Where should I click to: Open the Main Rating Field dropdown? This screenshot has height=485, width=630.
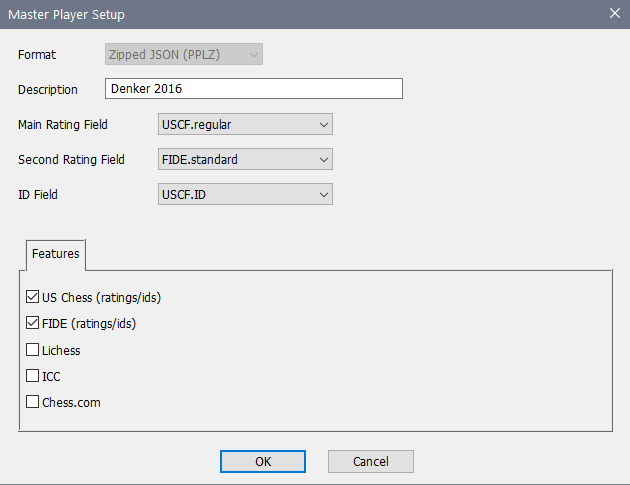245,125
